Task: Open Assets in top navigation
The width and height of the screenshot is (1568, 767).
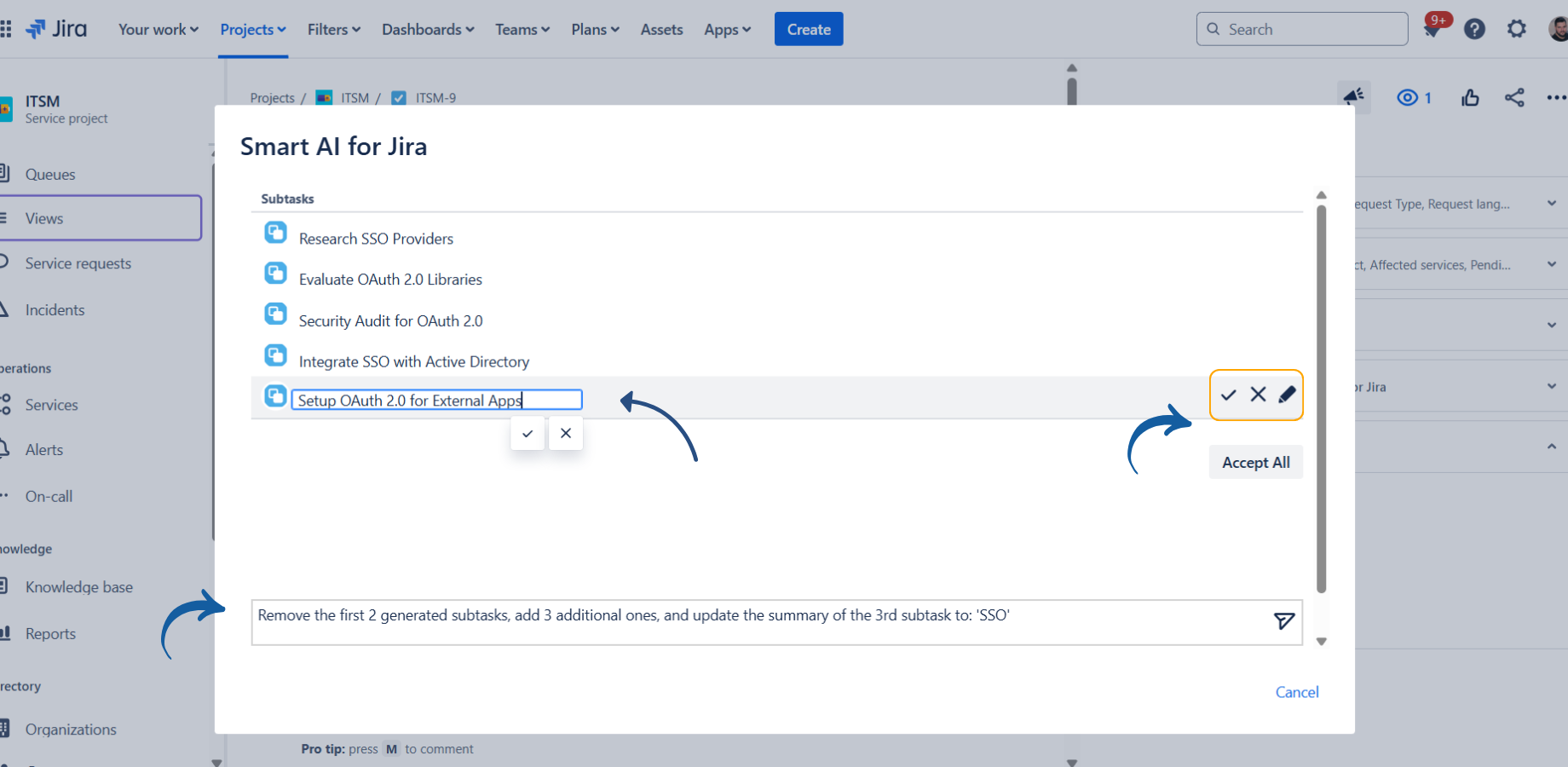Action: click(661, 29)
